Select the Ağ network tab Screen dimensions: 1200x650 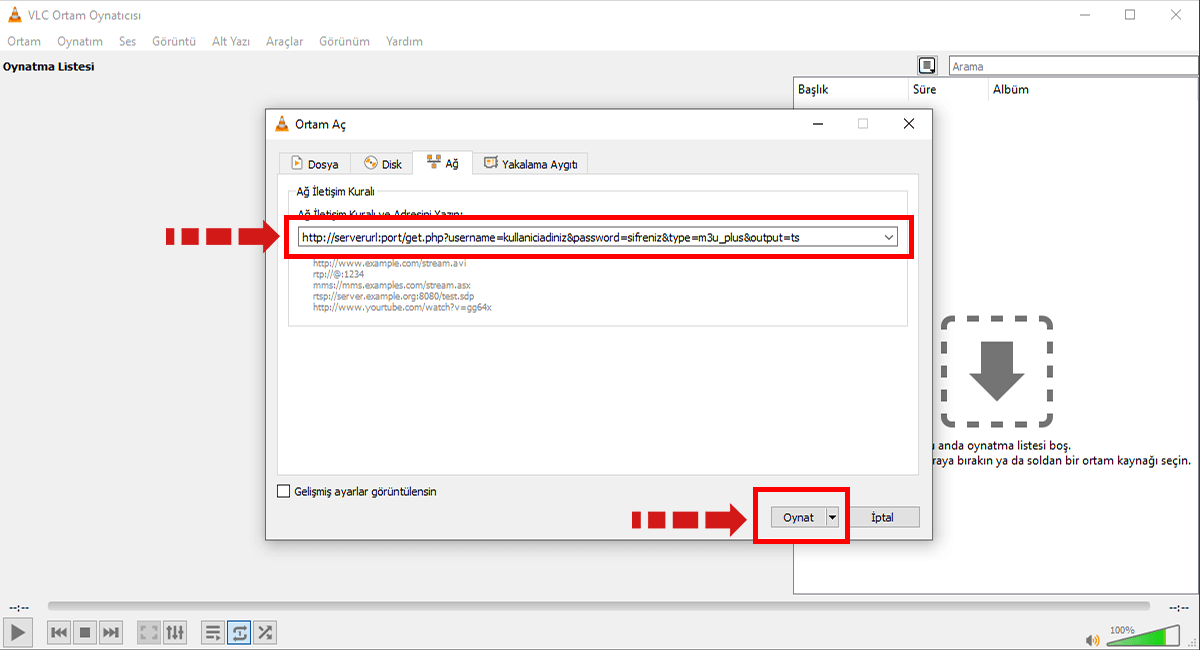click(x=442, y=163)
